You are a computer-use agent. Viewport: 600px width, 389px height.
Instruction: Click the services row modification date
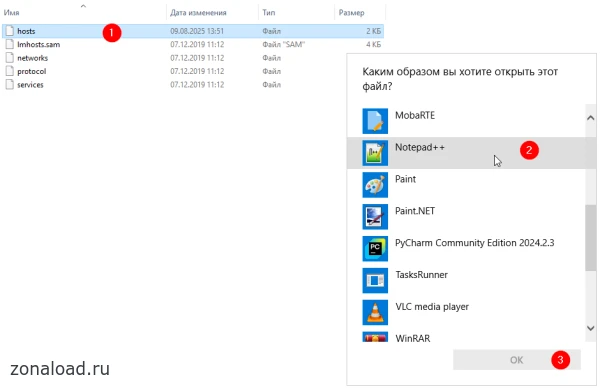pos(197,85)
